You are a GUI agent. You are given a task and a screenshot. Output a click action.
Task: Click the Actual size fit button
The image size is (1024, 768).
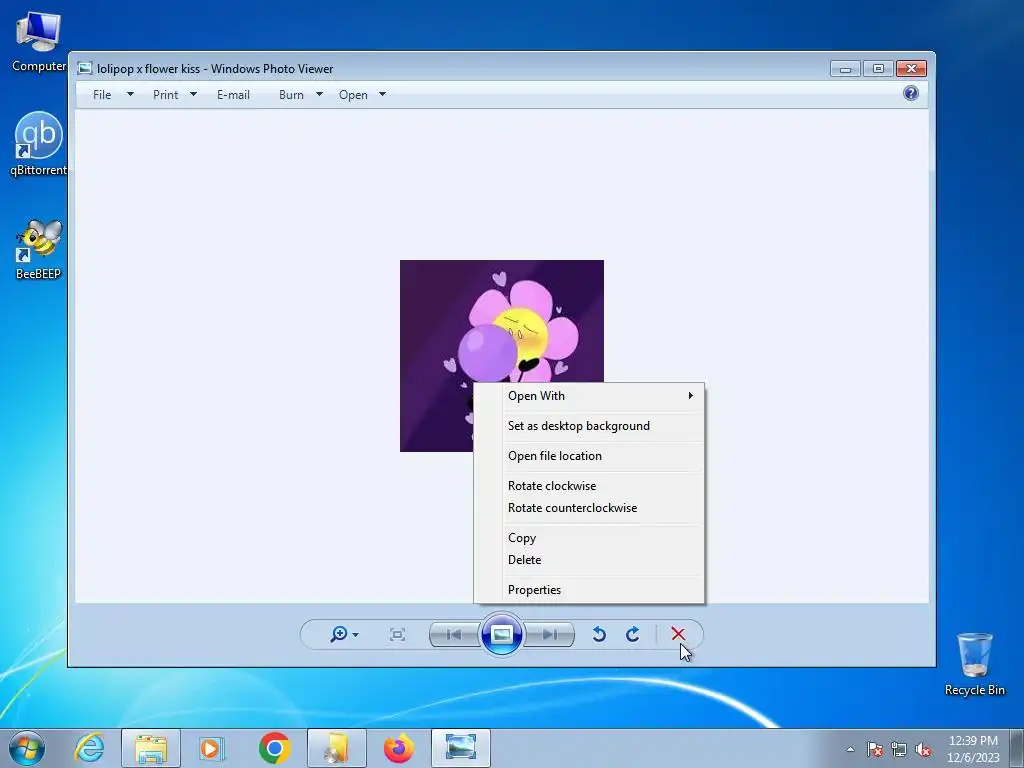pos(397,634)
